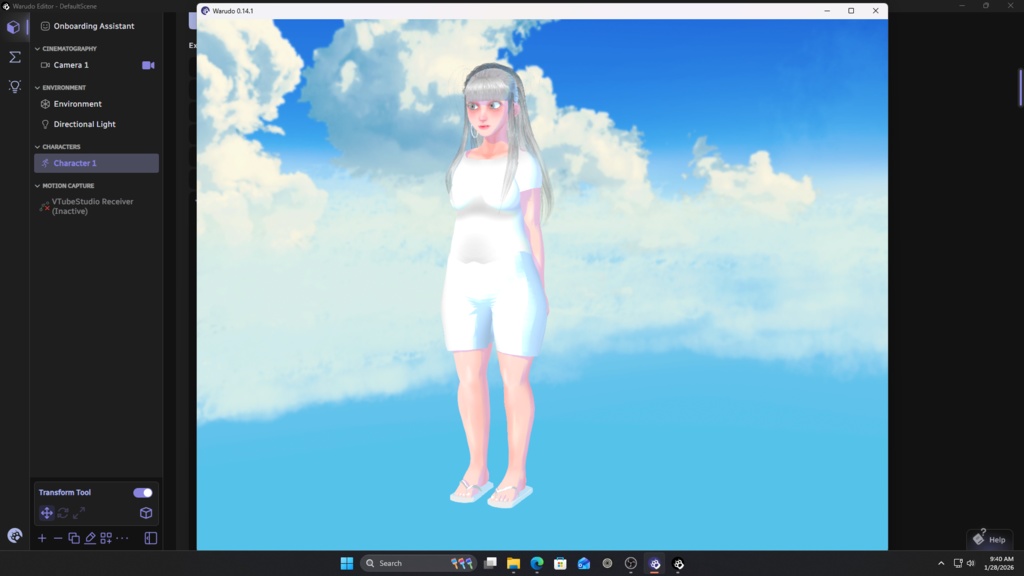Open the Onboarding Assistant
1024x576 pixels.
89,25
